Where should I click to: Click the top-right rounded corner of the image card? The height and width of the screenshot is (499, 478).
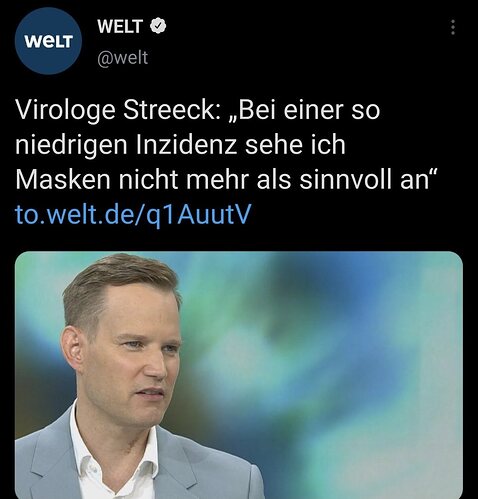[459, 255]
